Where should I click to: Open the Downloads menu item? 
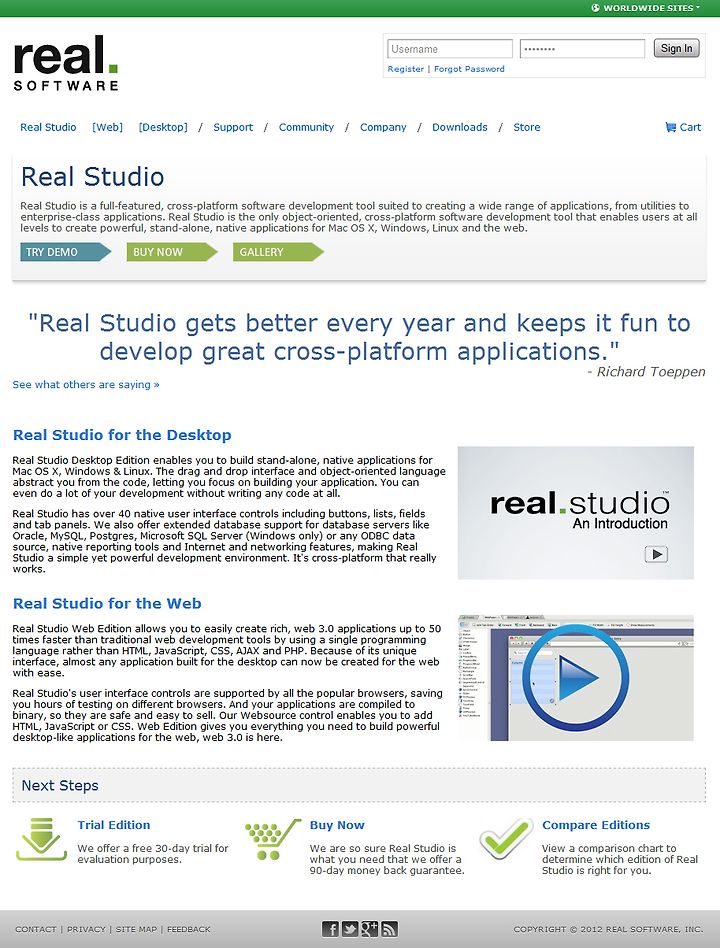click(459, 127)
